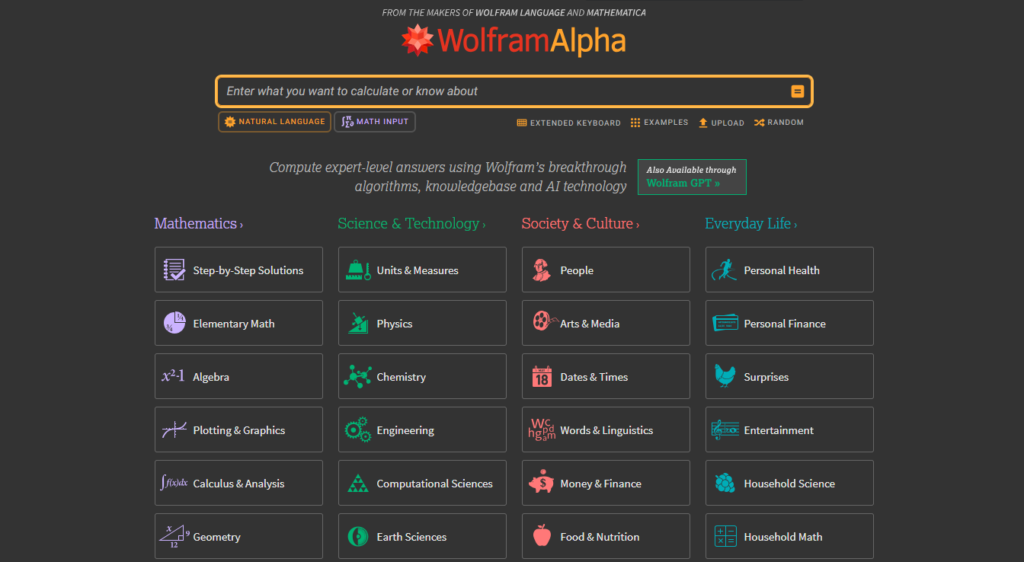
Task: Click the Units & Measures weight icon
Action: [358, 270]
